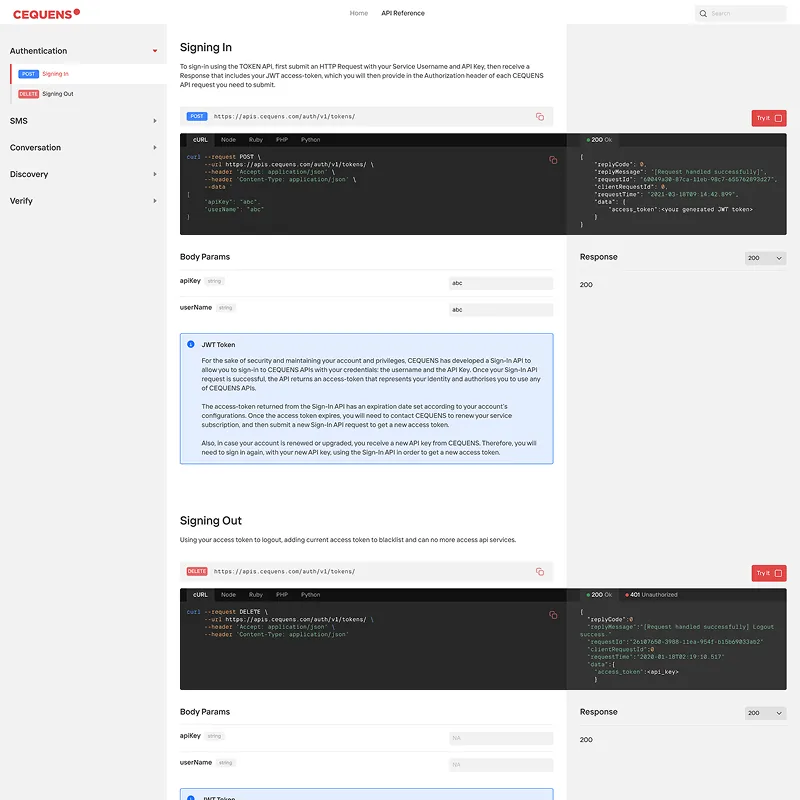
Task: Click Try It button for Signing Out
Action: click(769, 573)
